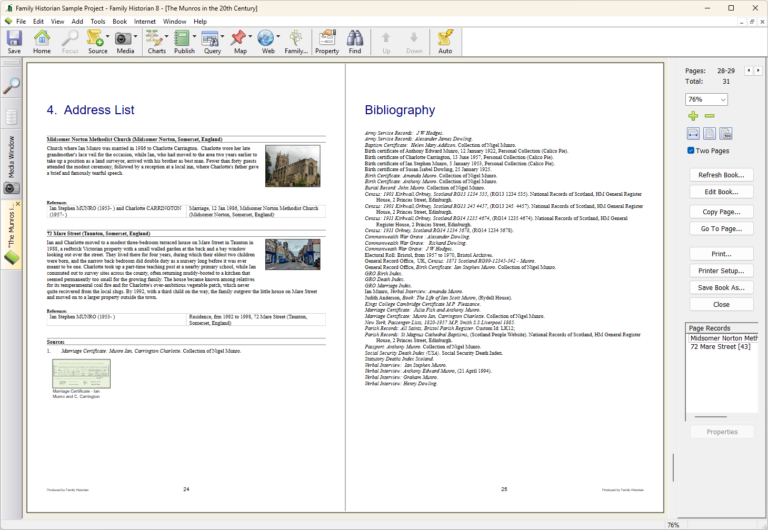Expand the Source dropdown arrow
This screenshot has width=768, height=530.
pyautogui.click(x=108, y=36)
